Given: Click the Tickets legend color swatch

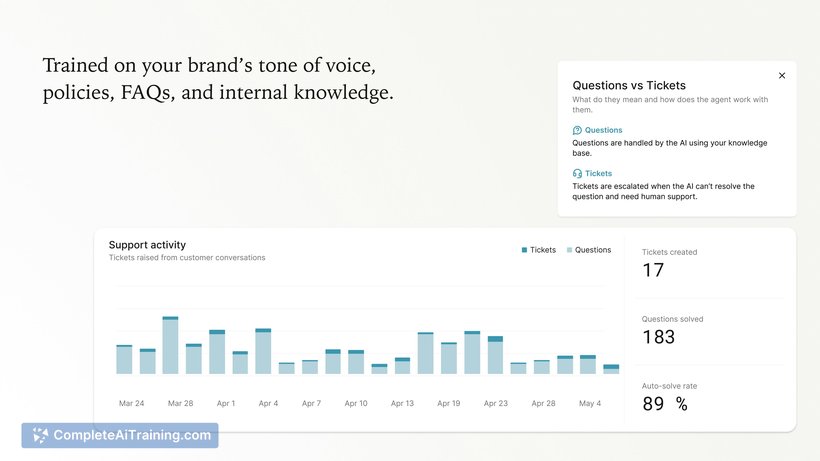Looking at the screenshot, I should click(524, 250).
